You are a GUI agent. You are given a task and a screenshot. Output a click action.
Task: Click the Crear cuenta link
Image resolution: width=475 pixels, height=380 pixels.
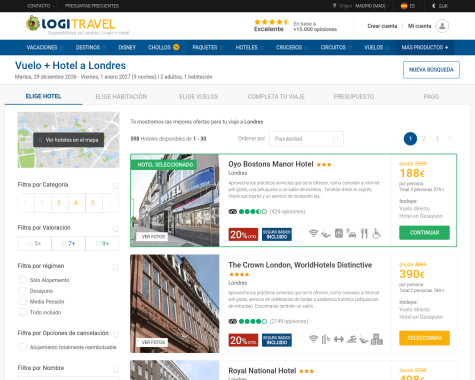click(x=382, y=26)
